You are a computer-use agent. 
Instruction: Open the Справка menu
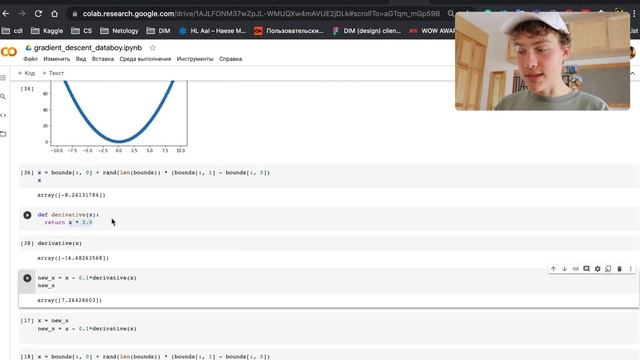tap(231, 59)
